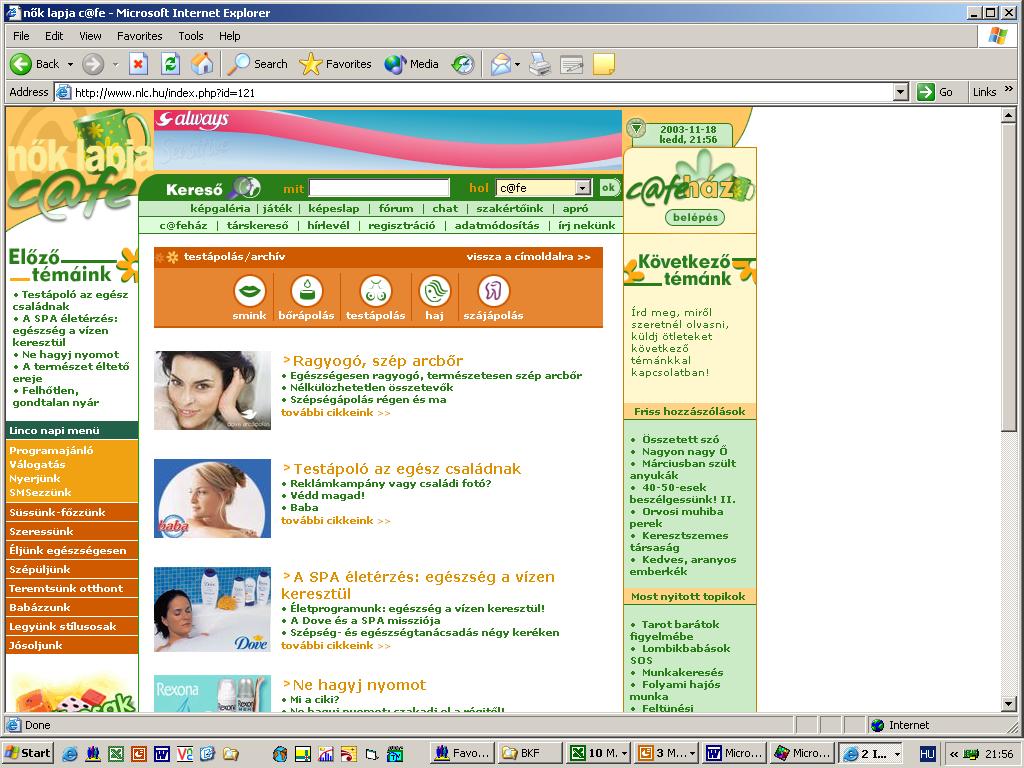The width and height of the screenshot is (1024, 768).
Task: Click the Forward arrow button
Action: (93, 64)
